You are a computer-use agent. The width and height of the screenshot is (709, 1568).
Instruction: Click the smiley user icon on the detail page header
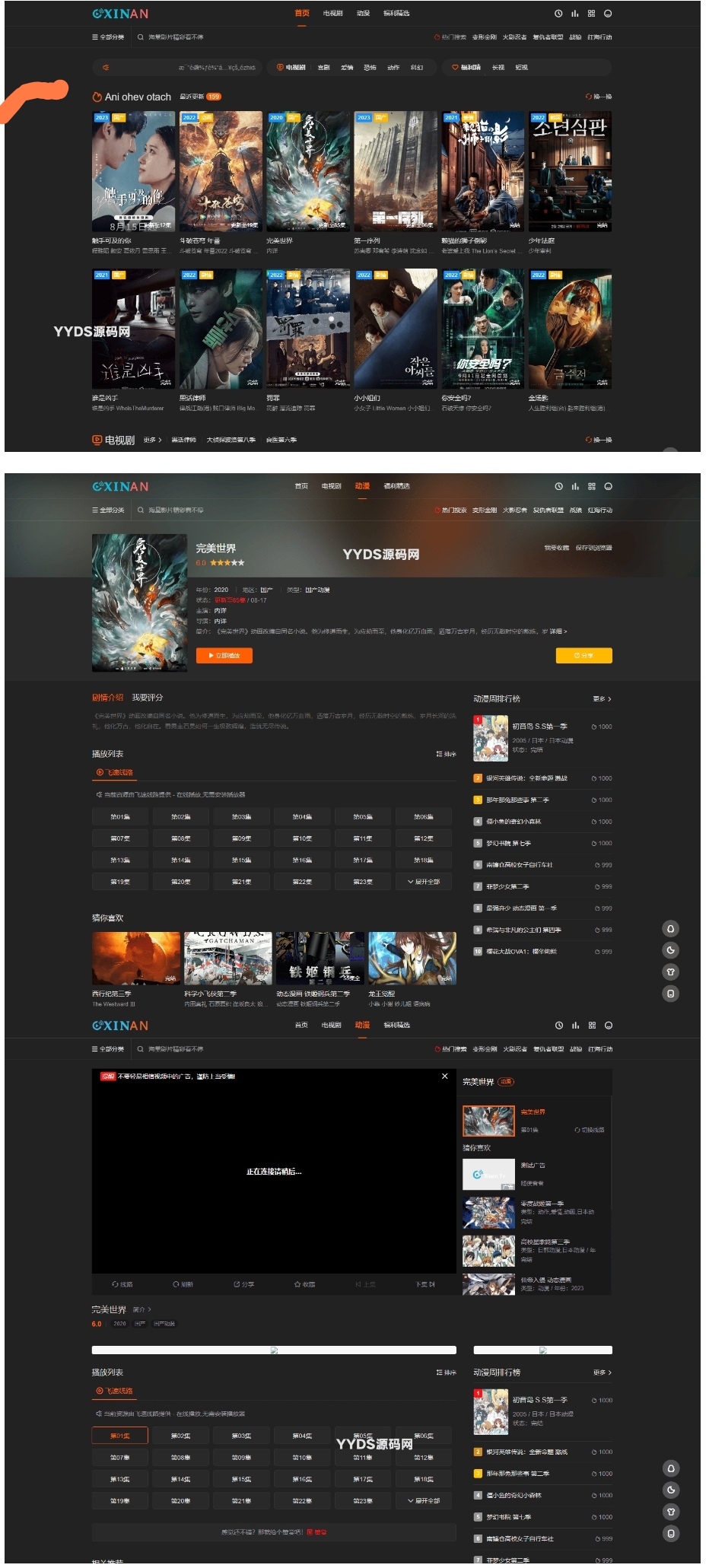(608, 486)
